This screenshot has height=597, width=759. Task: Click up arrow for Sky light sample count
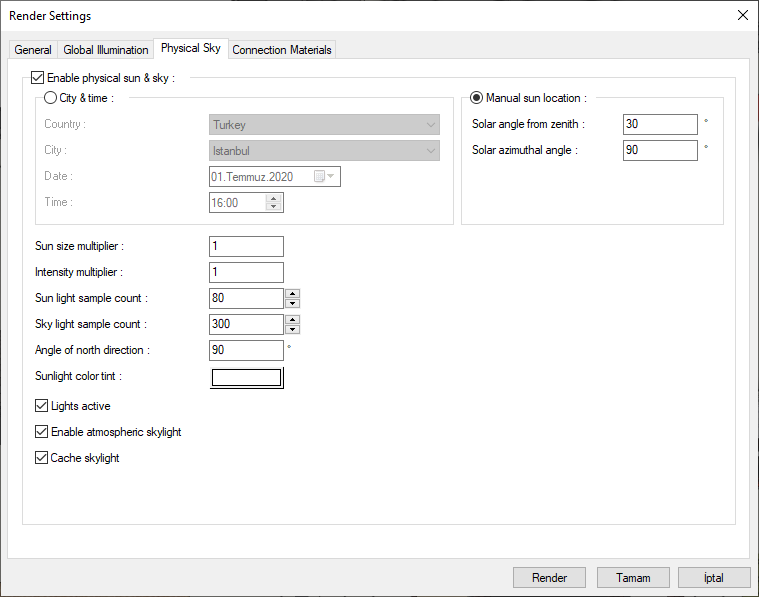292,320
